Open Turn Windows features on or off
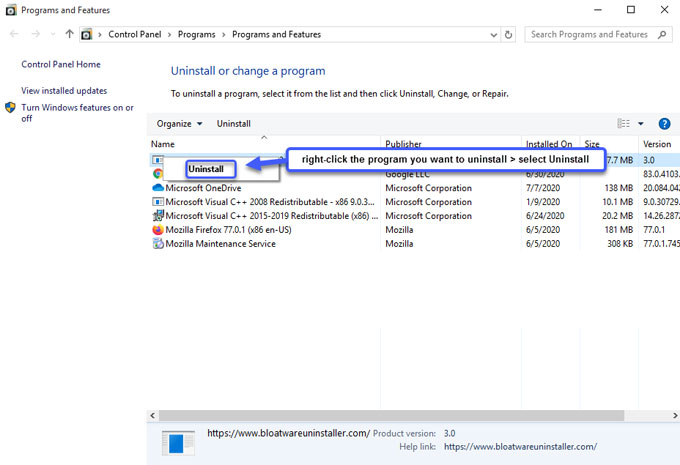680x465 pixels. click(x=77, y=113)
